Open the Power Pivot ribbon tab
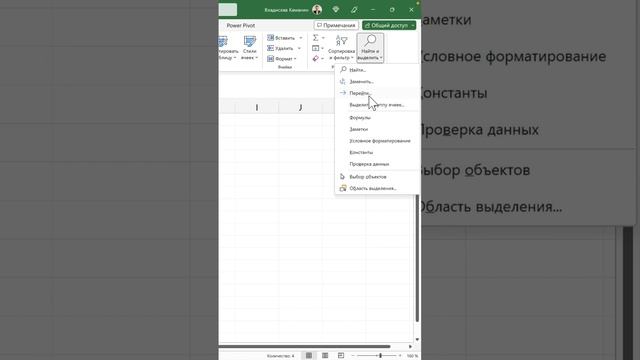640x360 pixels. coord(241,25)
